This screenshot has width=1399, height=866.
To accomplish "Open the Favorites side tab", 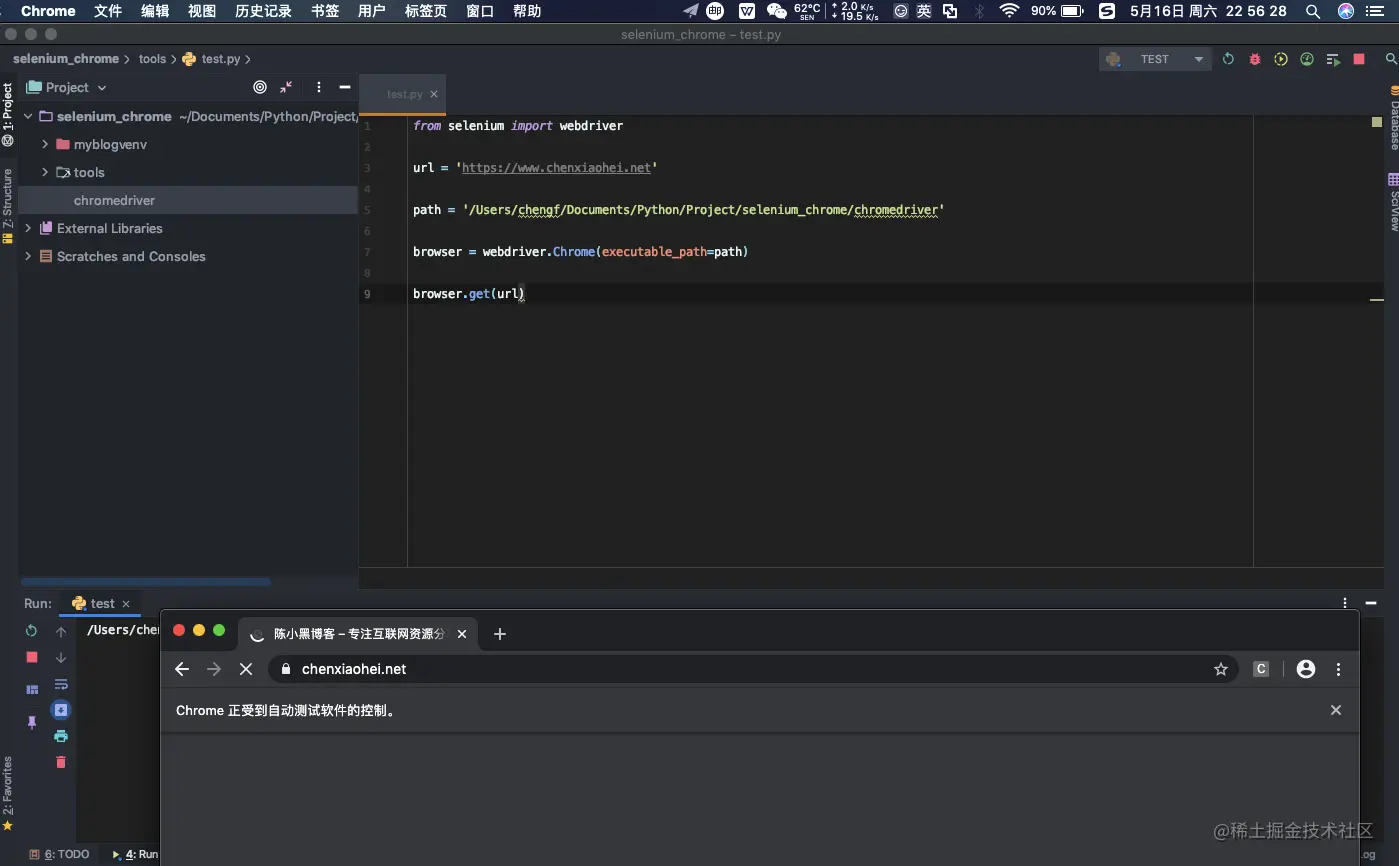I will (x=8, y=794).
